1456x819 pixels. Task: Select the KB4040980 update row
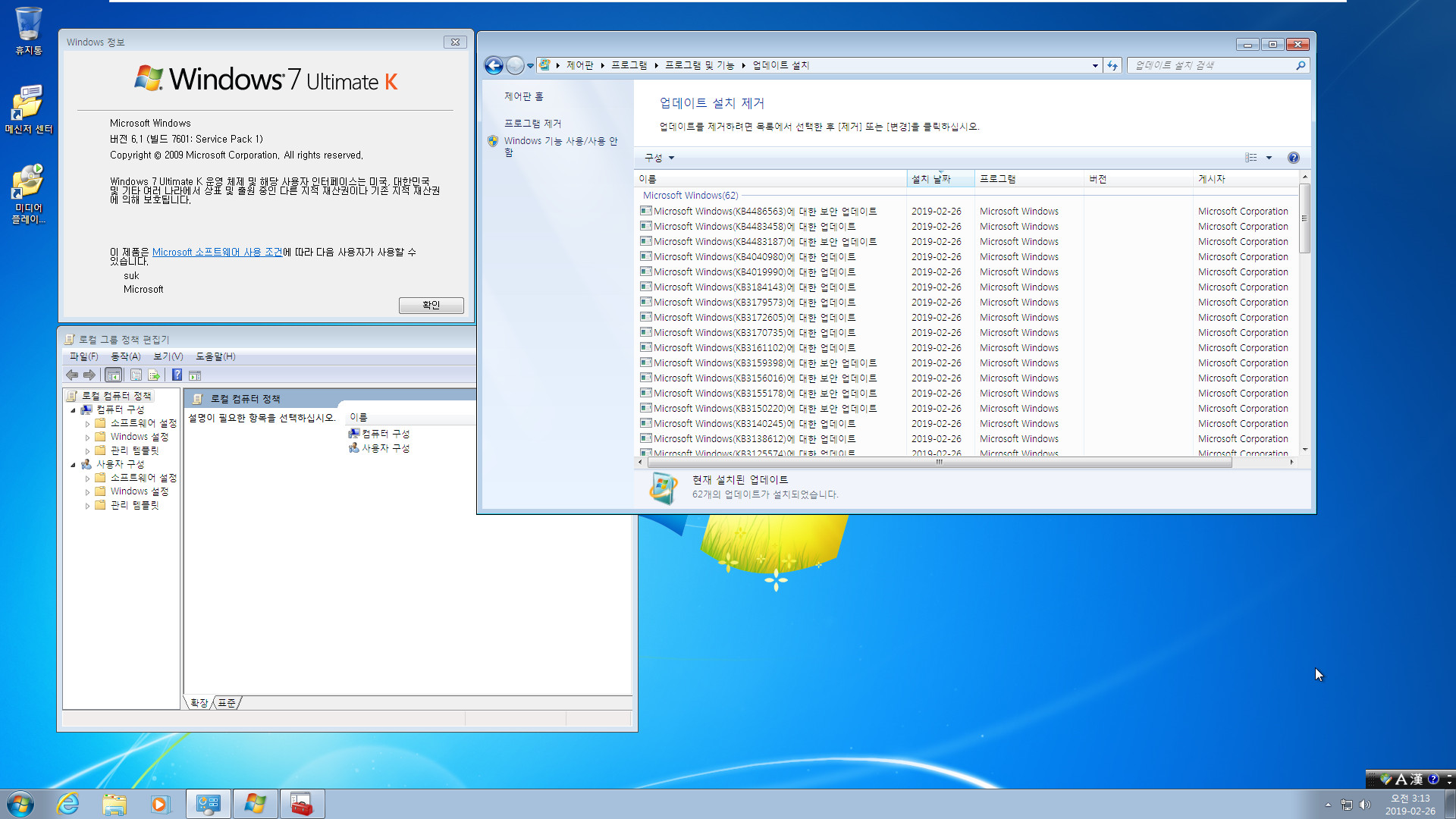pyautogui.click(x=967, y=257)
